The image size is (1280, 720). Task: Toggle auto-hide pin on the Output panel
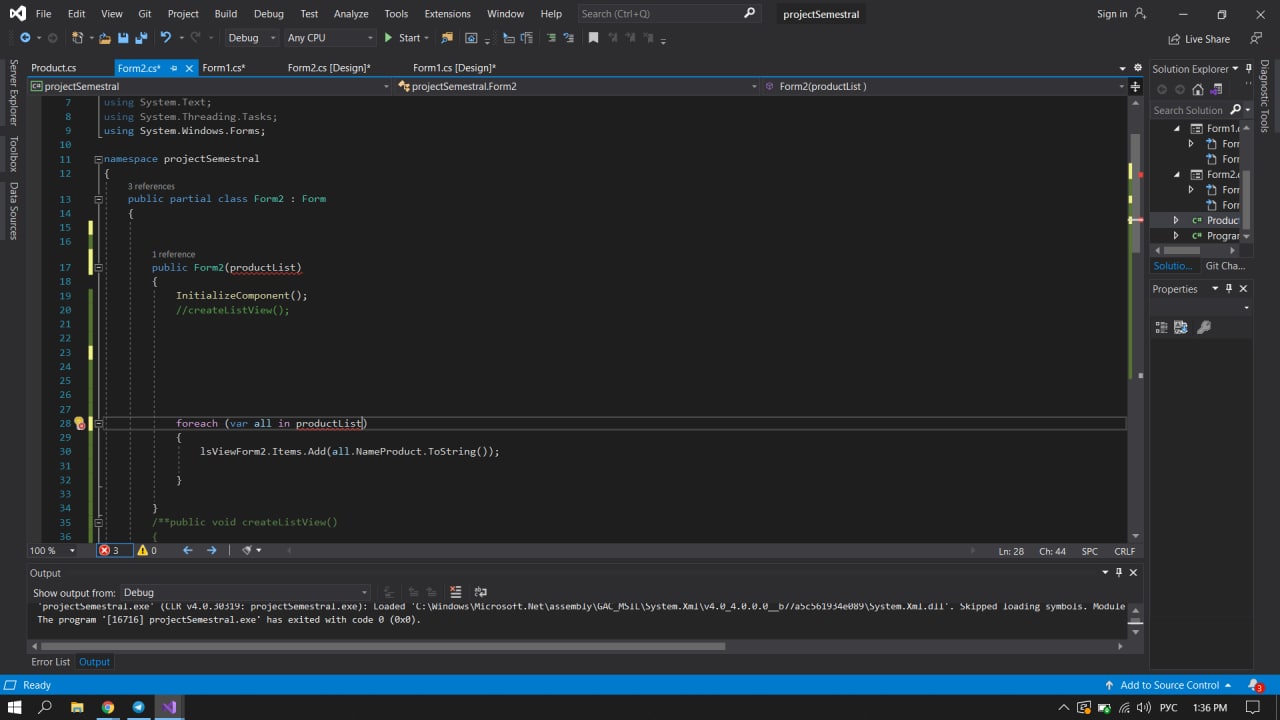click(1119, 572)
